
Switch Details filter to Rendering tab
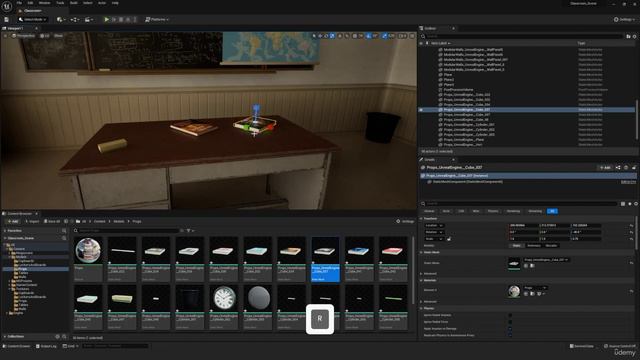tap(513, 211)
